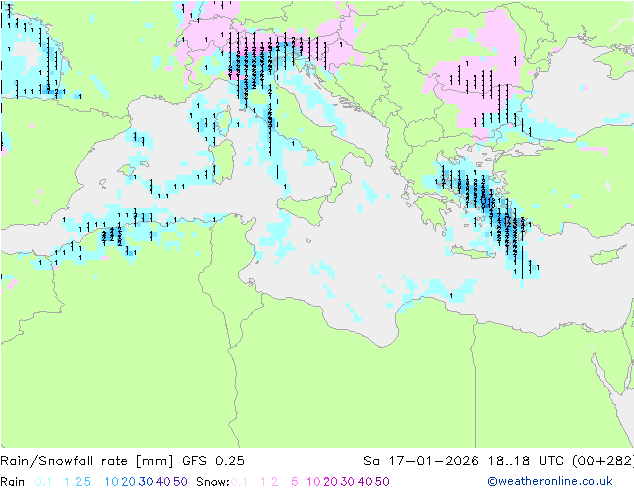Click snow legend value 30
Image resolution: width=634 pixels, height=490 pixels.
348,482
